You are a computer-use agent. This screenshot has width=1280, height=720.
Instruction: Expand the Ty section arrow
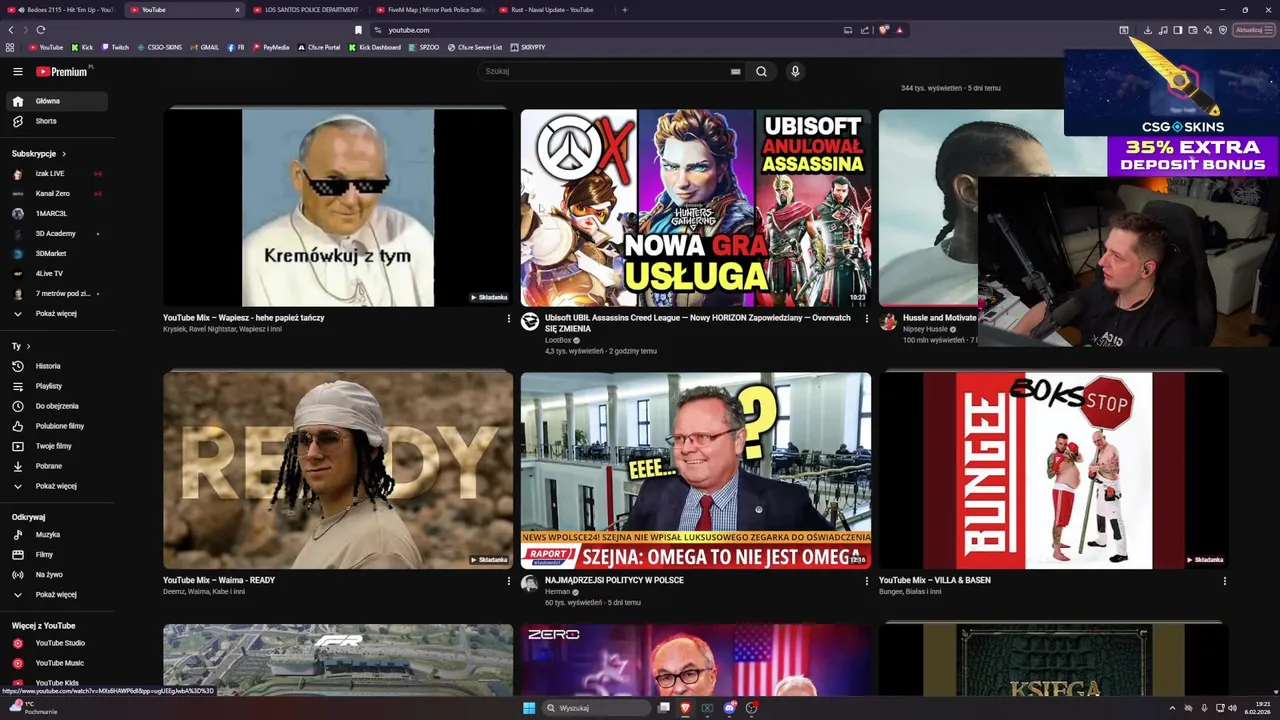coord(28,346)
